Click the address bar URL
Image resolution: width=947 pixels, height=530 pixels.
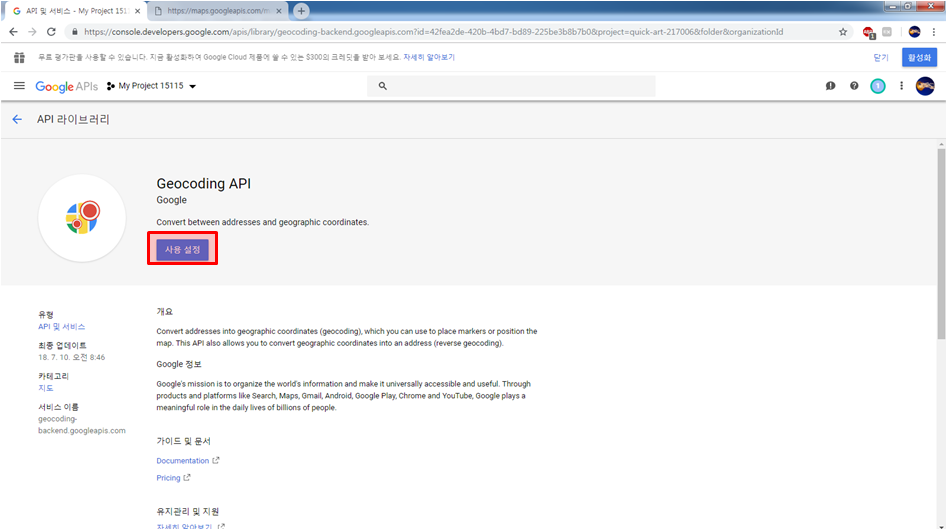click(433, 32)
